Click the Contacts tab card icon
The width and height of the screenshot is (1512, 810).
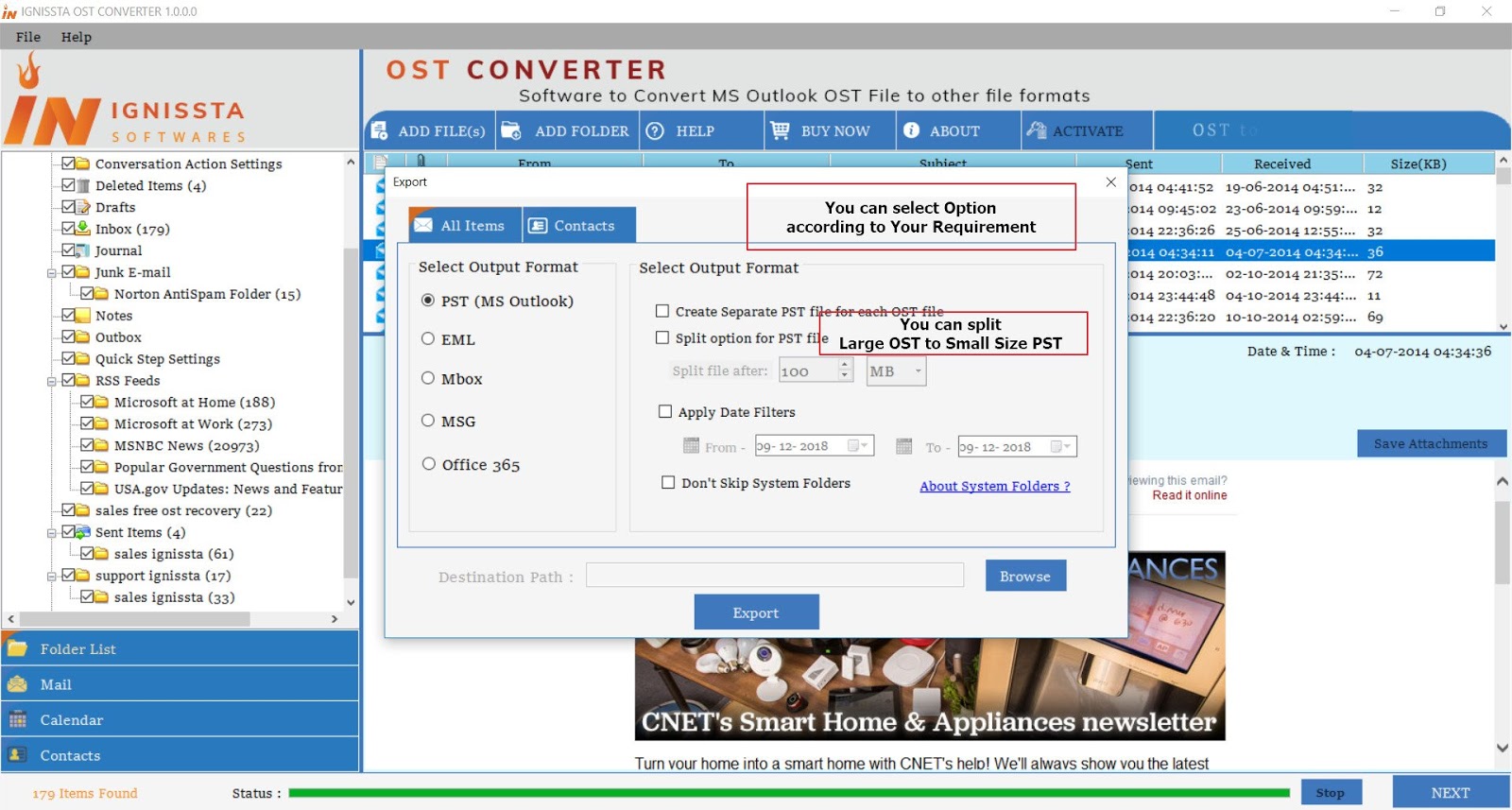[538, 225]
